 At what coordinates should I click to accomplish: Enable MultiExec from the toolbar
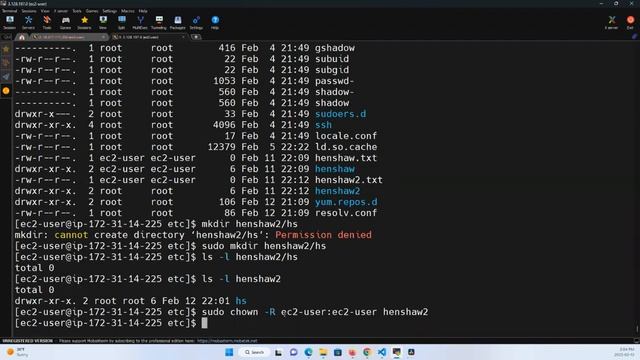tap(140, 22)
